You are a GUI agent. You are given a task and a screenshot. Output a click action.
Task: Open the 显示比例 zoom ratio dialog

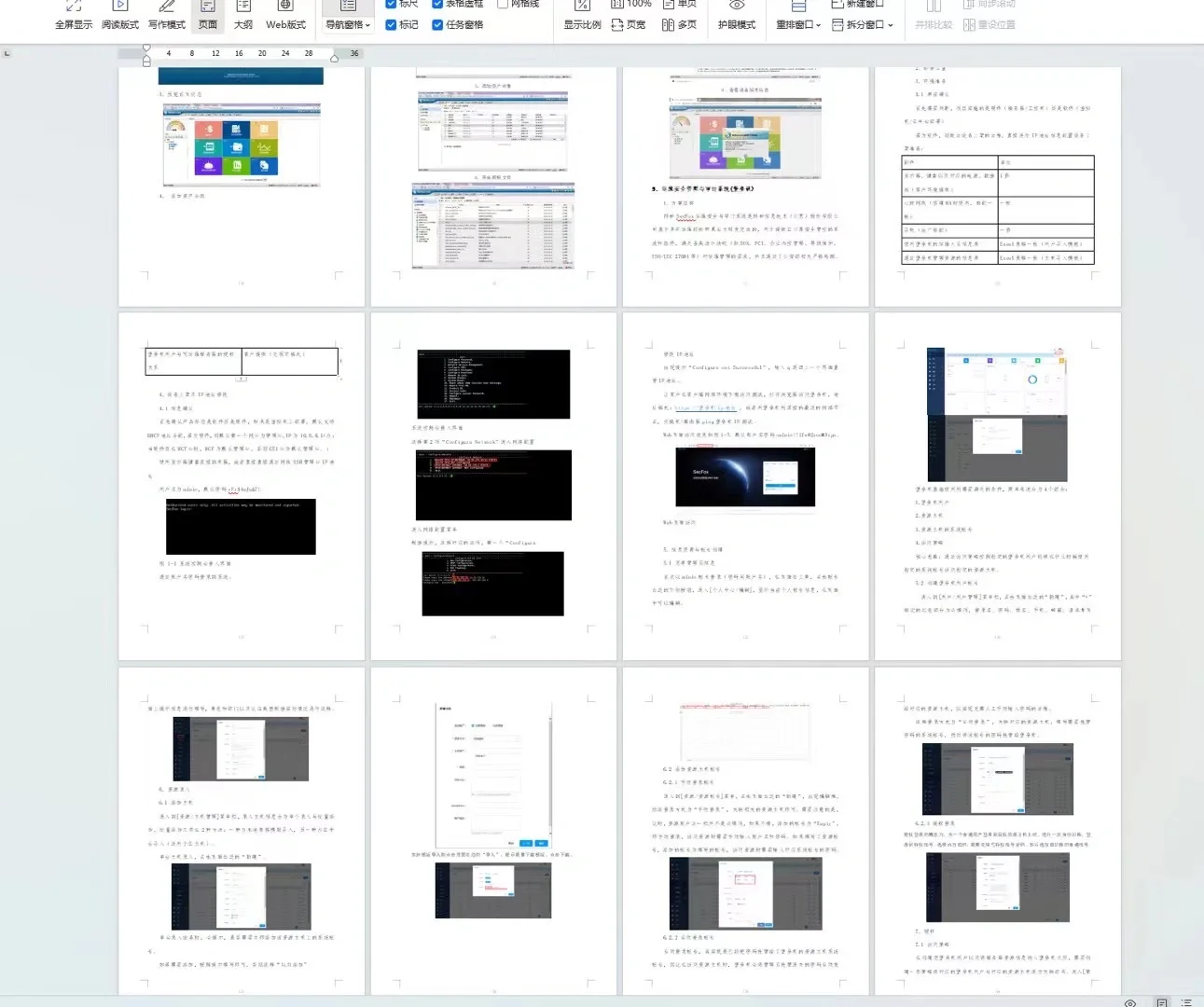tap(582, 16)
